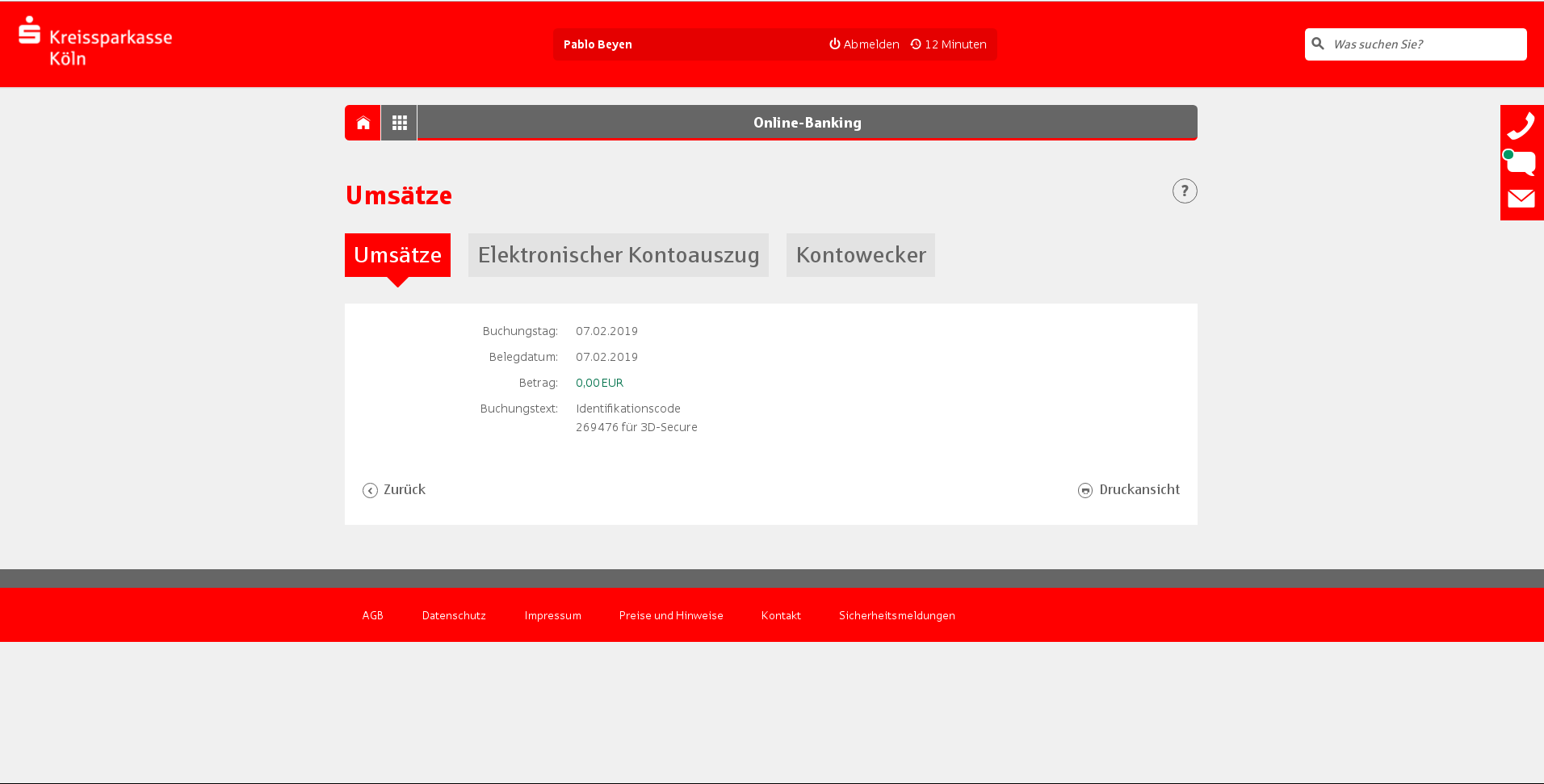The height and width of the screenshot is (784, 1544).
Task: Click the Datenschutz footer link
Action: click(x=454, y=615)
